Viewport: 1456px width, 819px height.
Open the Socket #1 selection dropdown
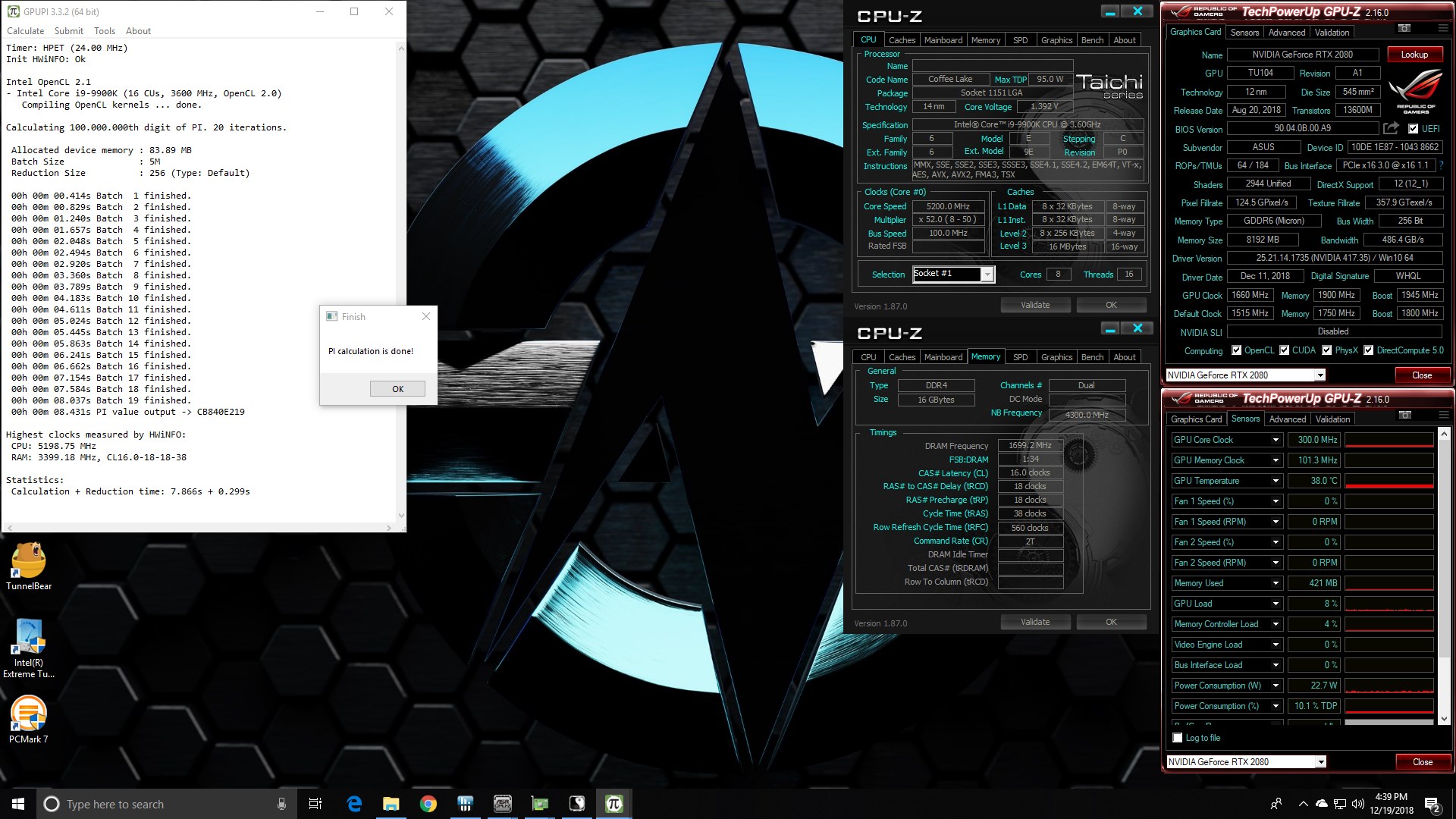click(987, 275)
